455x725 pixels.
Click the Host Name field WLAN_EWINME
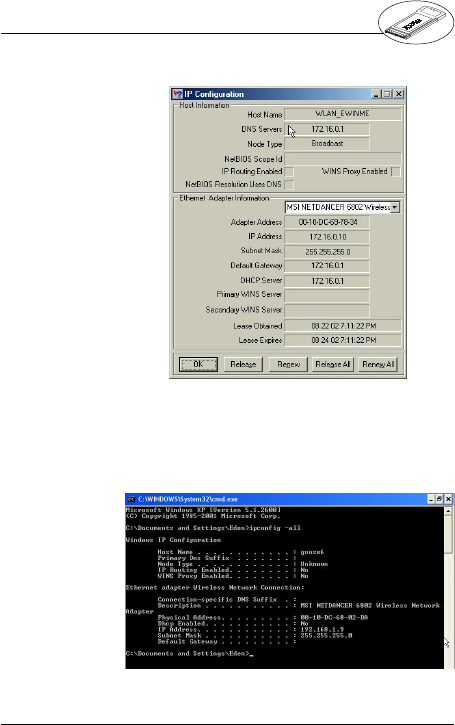click(x=343, y=114)
